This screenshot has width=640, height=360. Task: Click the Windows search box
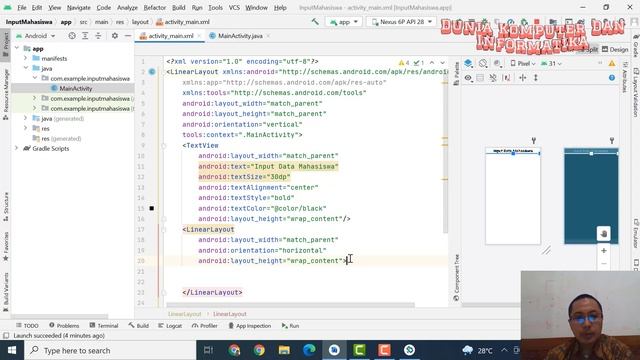[110, 350]
